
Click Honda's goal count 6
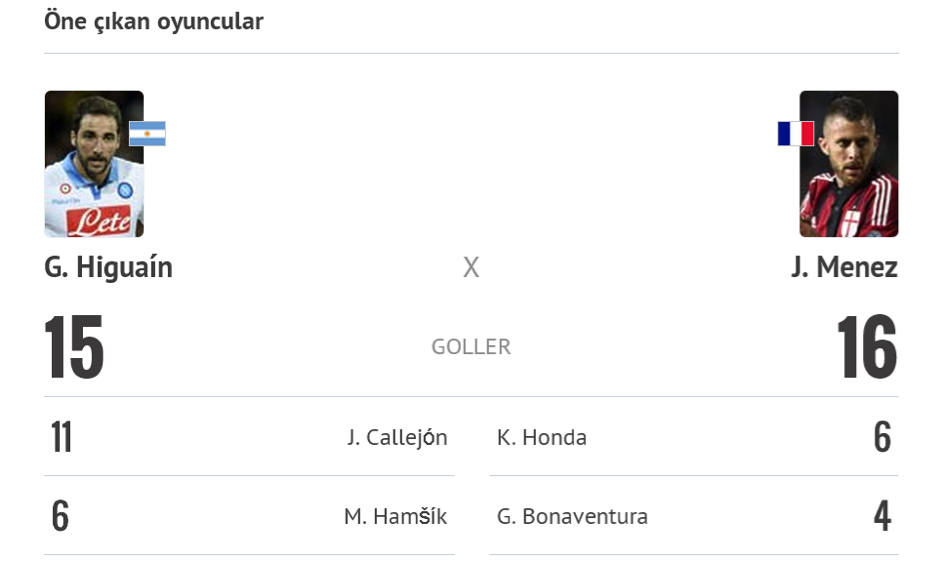click(x=881, y=437)
